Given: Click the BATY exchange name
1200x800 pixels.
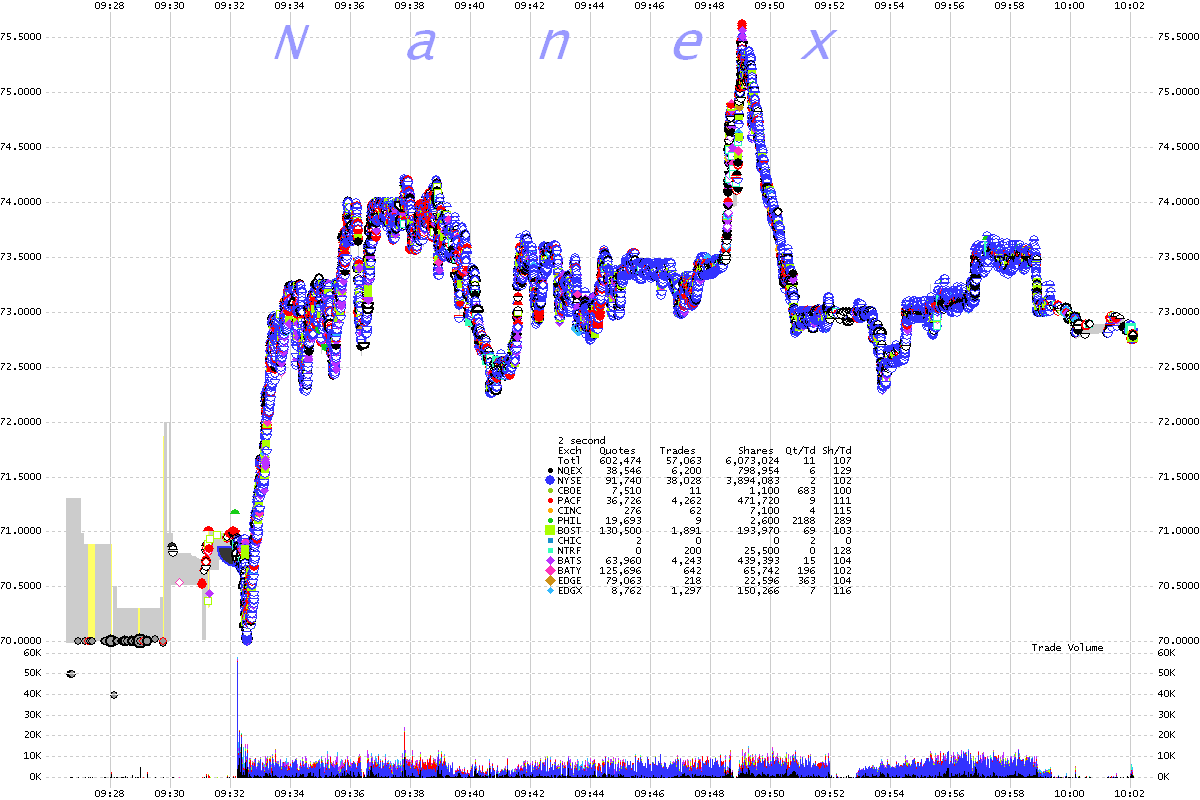Looking at the screenshot, I should [569, 571].
